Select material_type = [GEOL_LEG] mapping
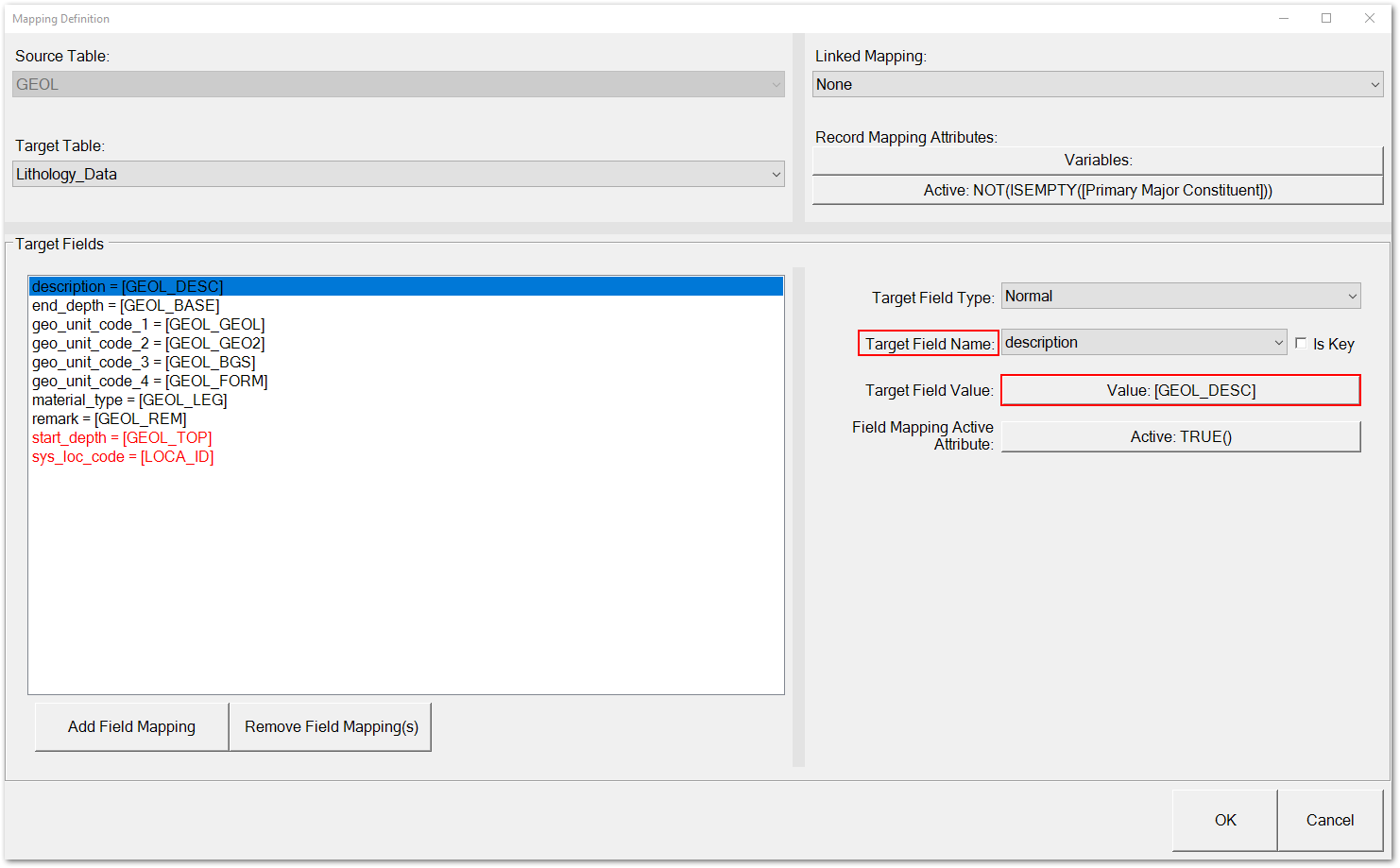 click(406, 400)
